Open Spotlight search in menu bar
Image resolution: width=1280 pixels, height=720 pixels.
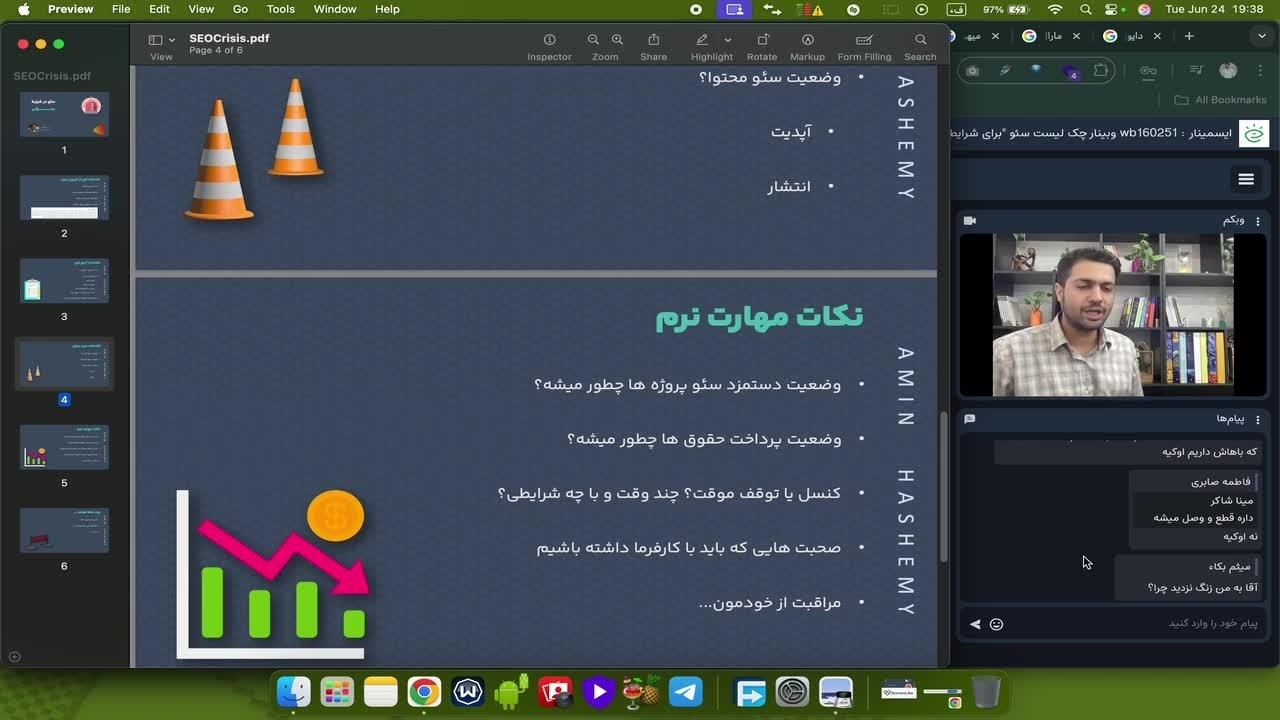coord(1085,9)
